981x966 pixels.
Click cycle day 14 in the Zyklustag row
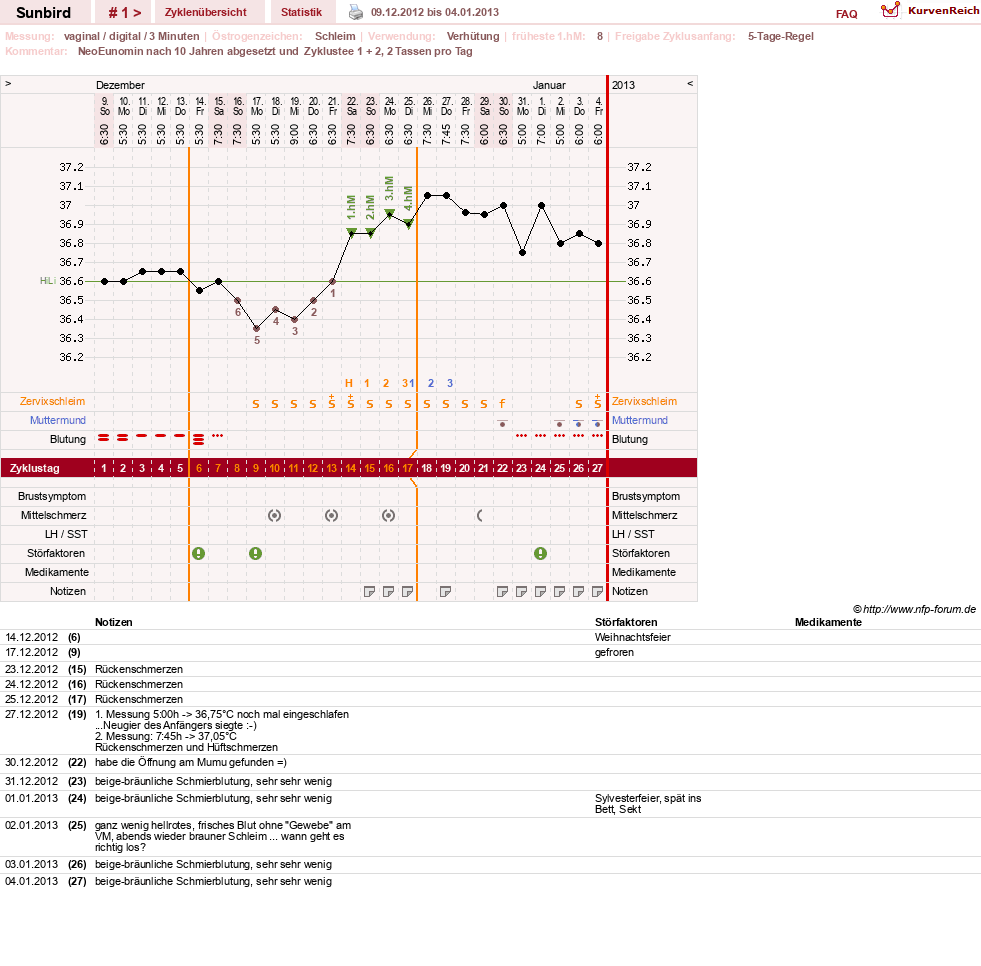tap(350, 468)
